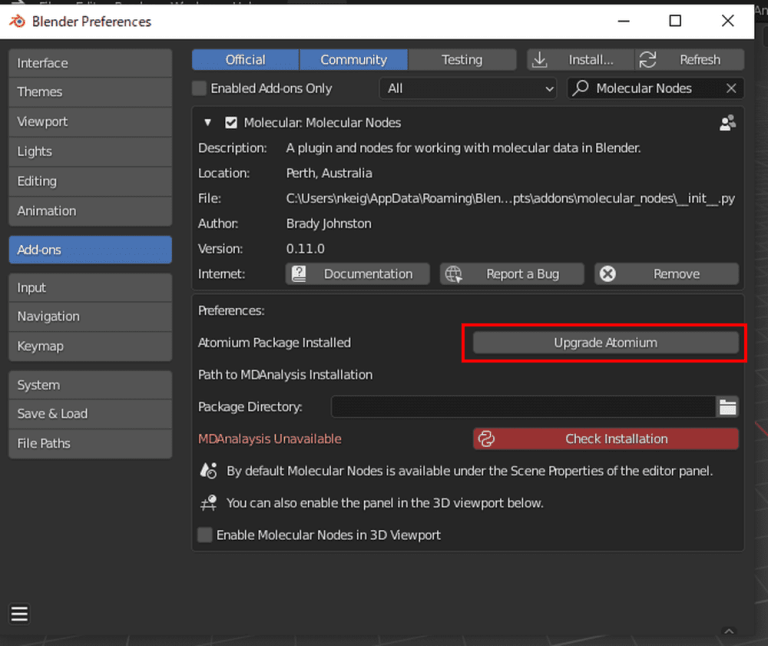The width and height of the screenshot is (768, 646).
Task: Click the Install add-on download icon
Action: click(540, 60)
